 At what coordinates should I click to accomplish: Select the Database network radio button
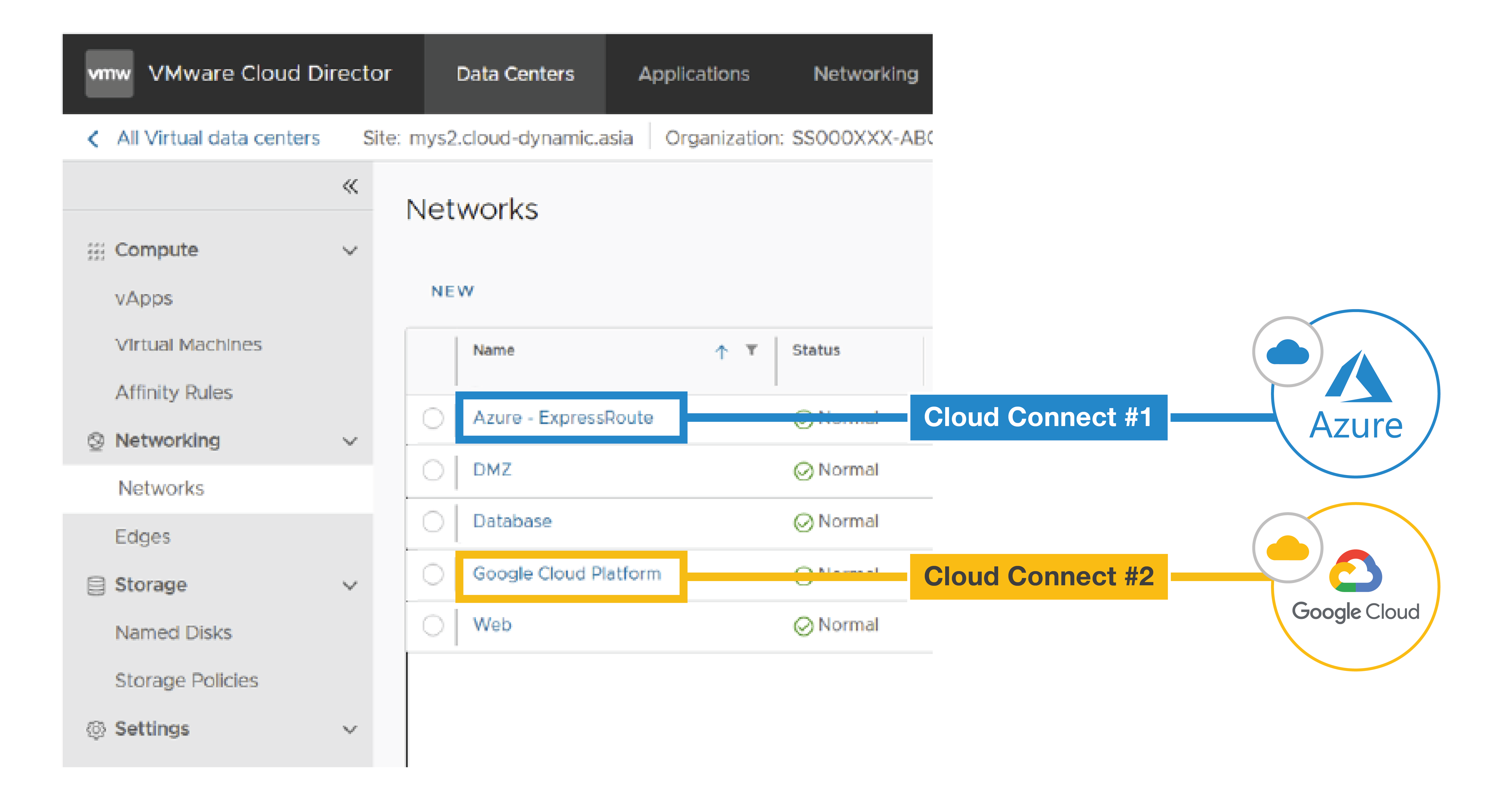(433, 521)
